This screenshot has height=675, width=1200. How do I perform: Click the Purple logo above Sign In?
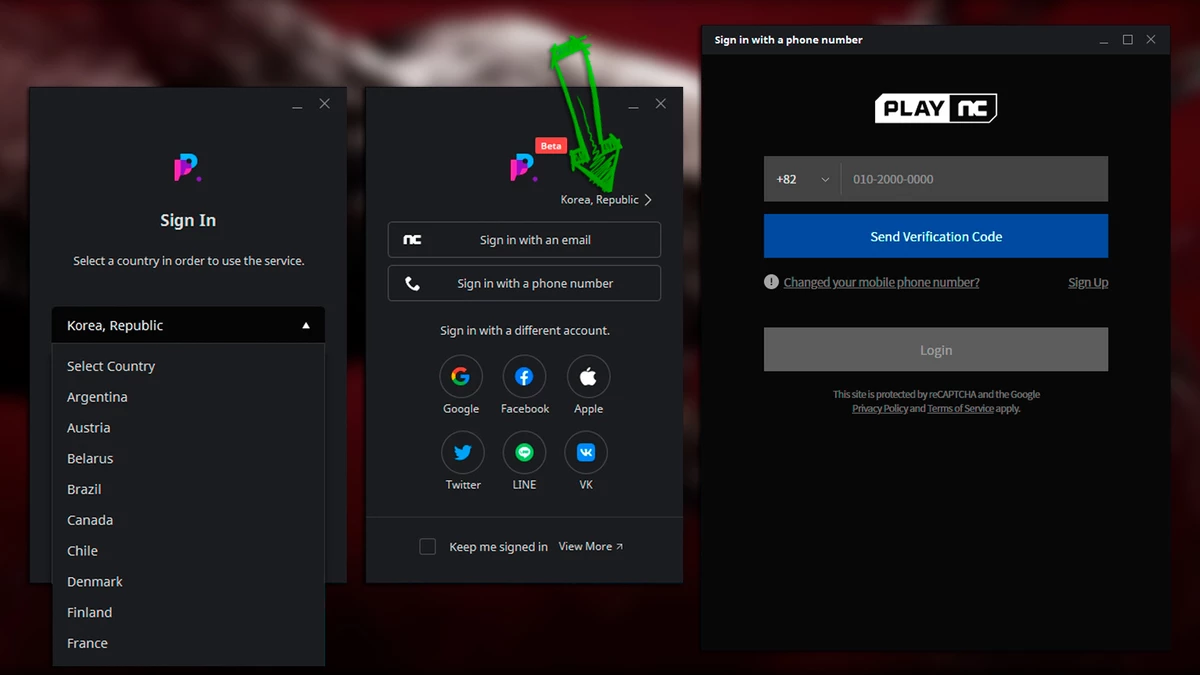(x=187, y=167)
